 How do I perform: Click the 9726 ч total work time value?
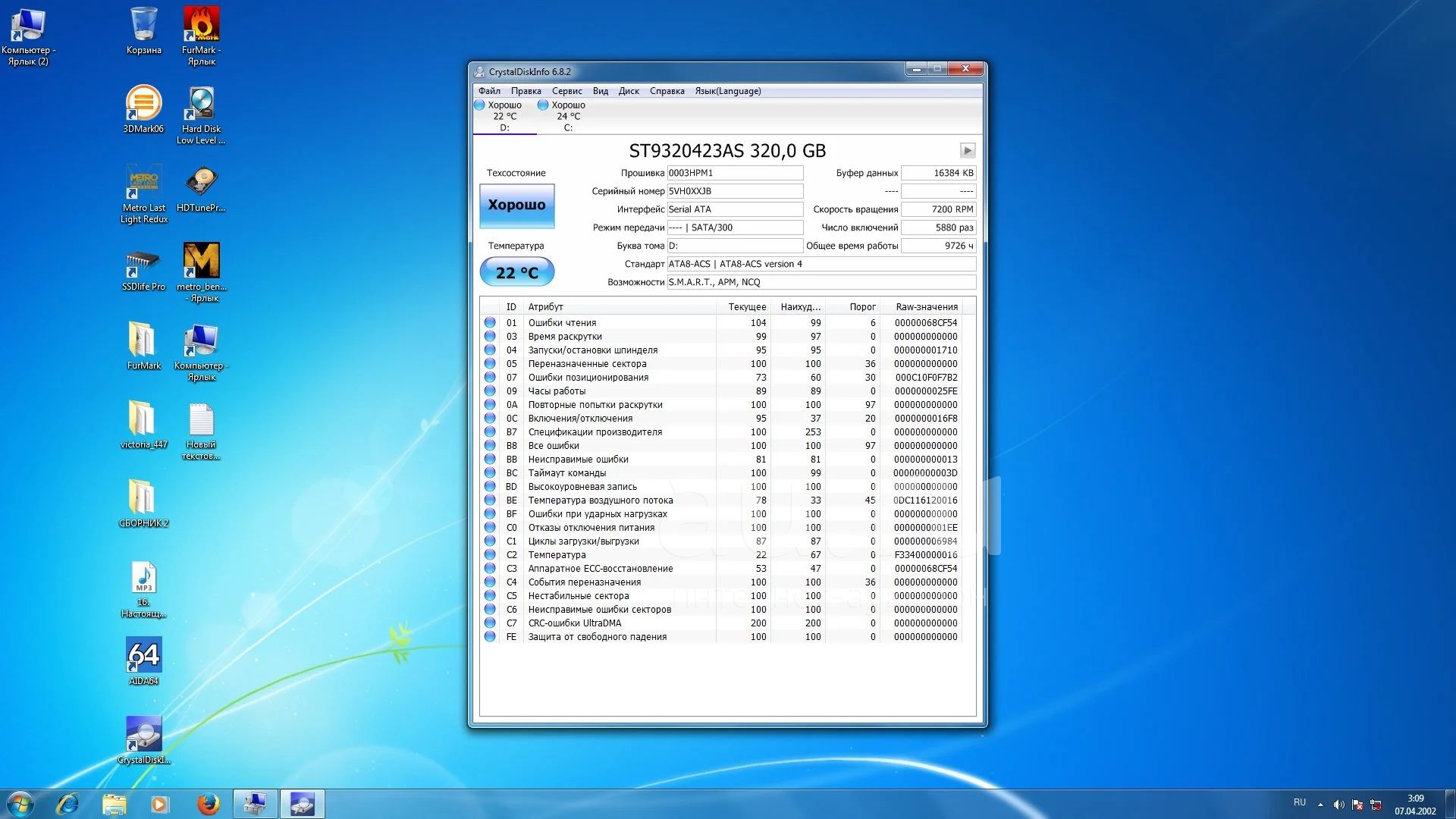(x=938, y=246)
